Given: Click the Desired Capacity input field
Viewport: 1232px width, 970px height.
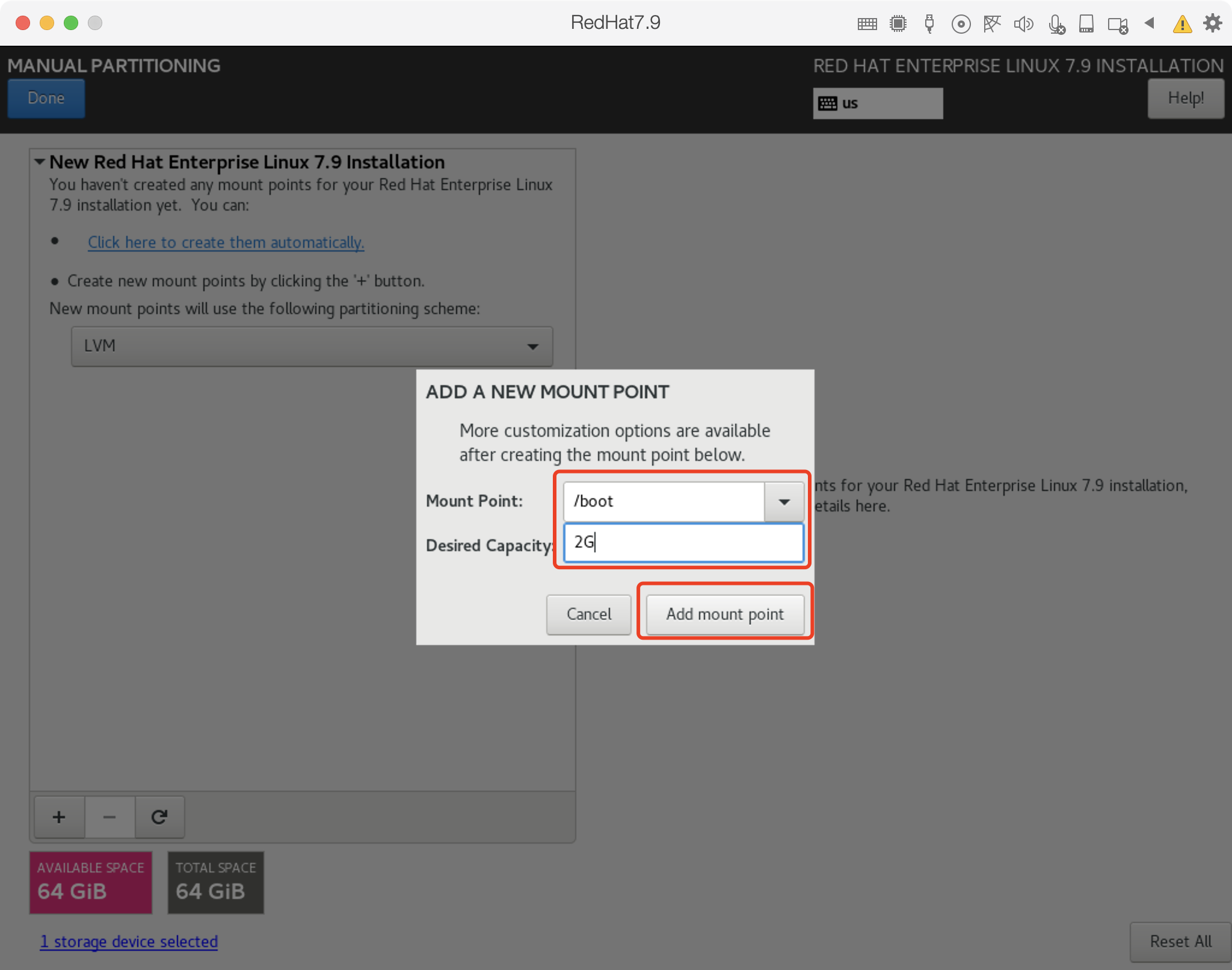Looking at the screenshot, I should (683, 543).
